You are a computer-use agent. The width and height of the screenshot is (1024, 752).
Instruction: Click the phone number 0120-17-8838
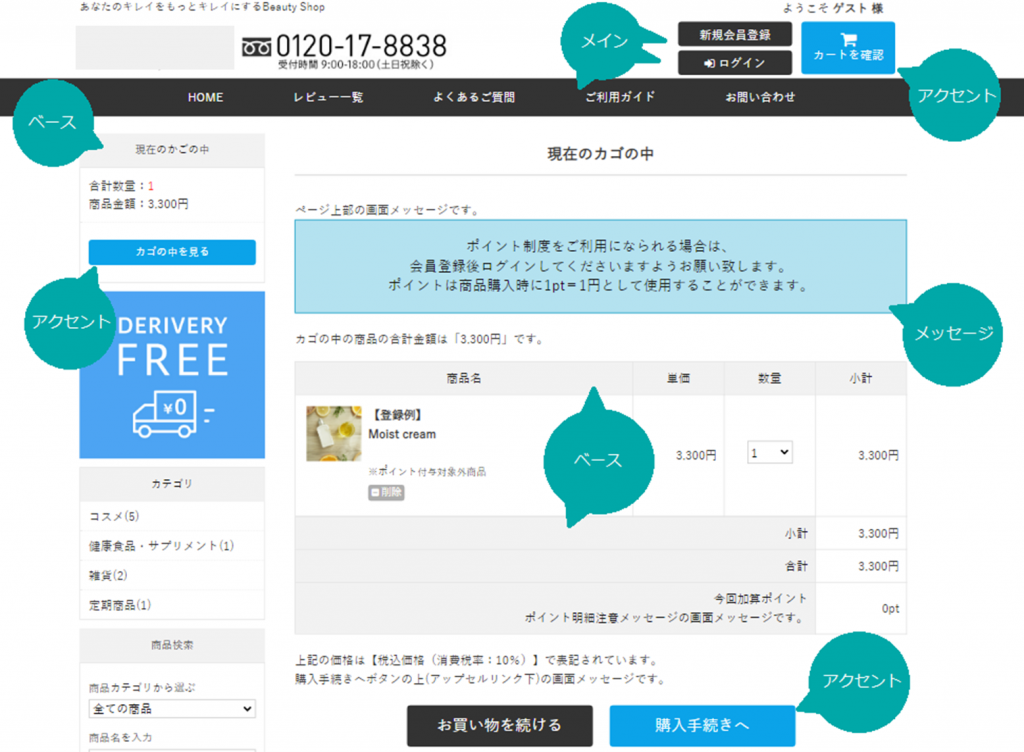click(x=361, y=46)
